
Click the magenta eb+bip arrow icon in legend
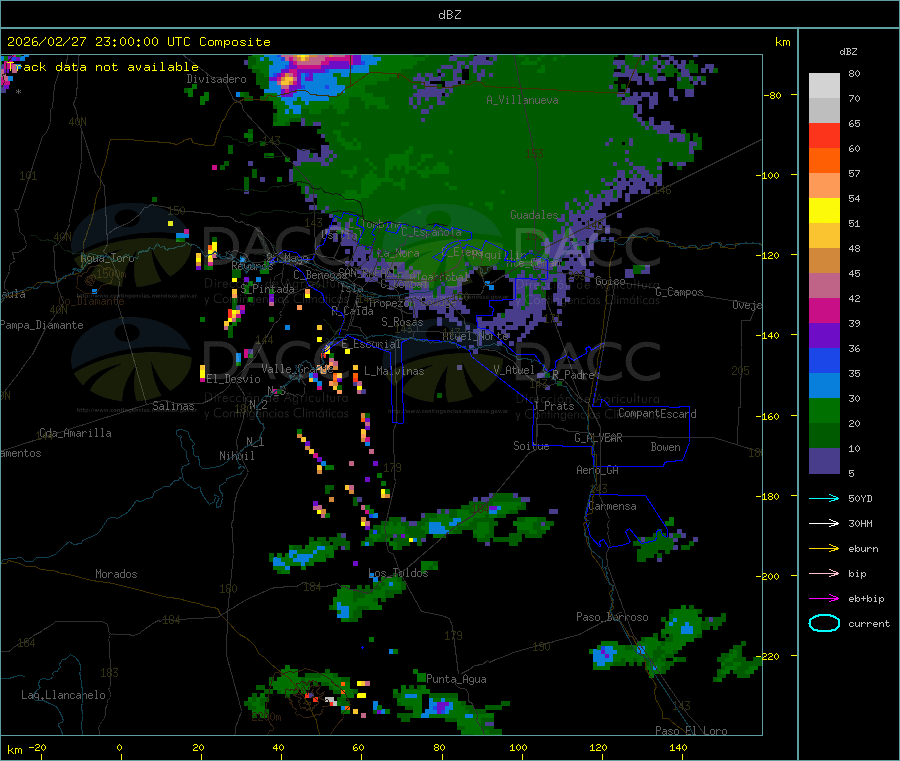[x=824, y=599]
